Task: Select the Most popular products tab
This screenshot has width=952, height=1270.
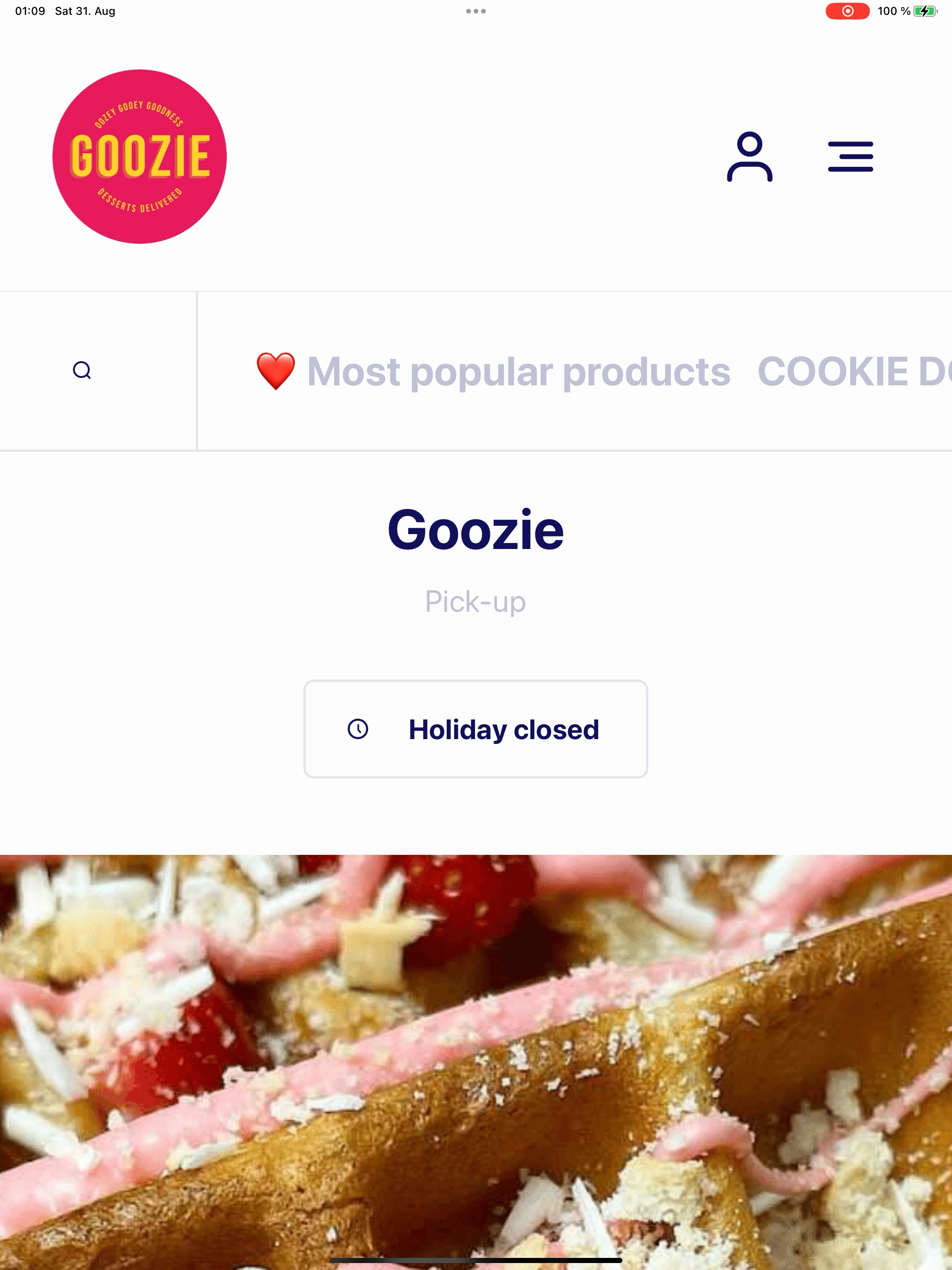Action: [493, 371]
